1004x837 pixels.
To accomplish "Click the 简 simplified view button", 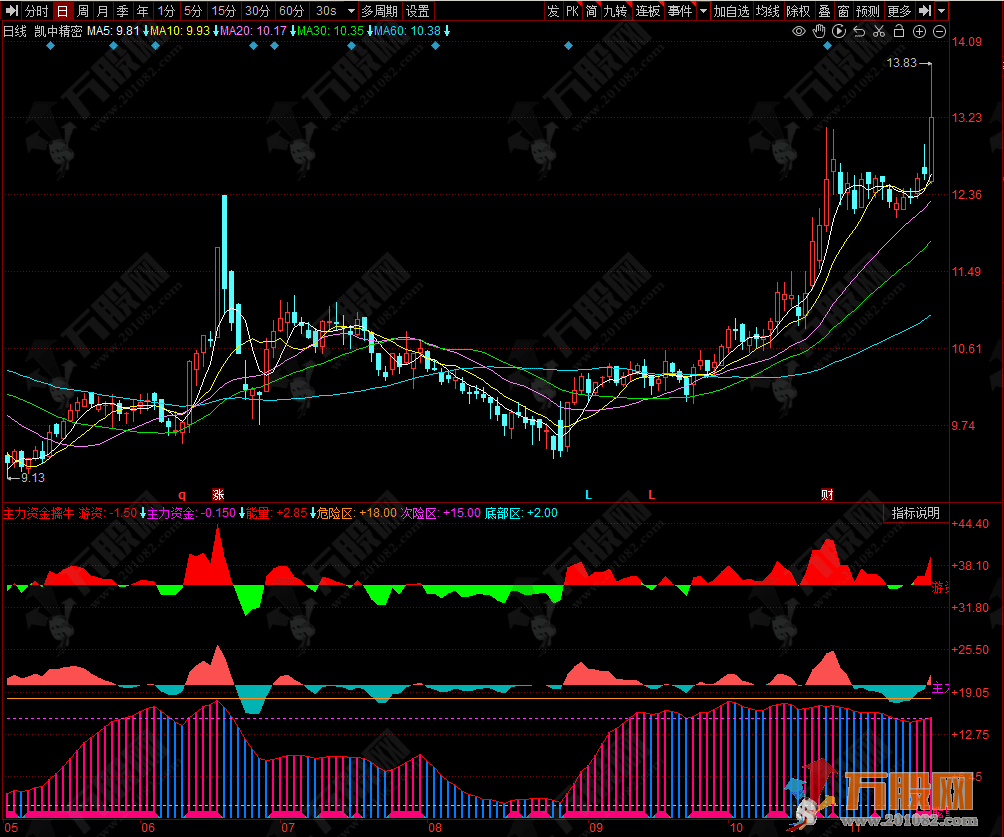I will coord(591,11).
